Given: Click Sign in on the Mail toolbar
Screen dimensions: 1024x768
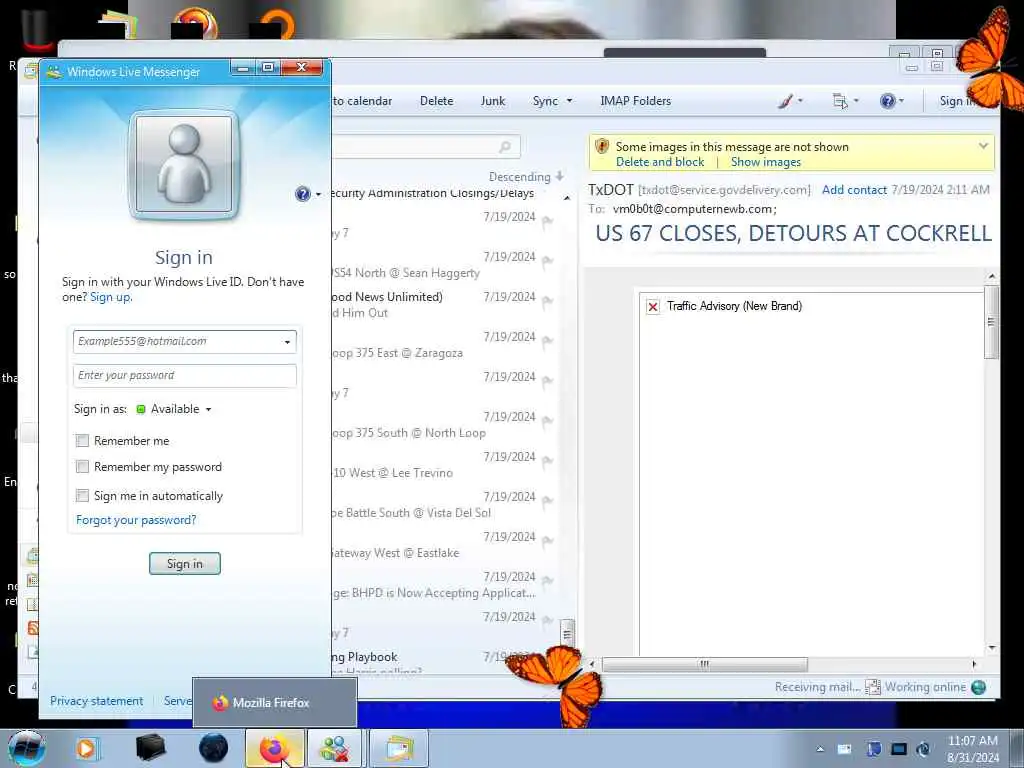Looking at the screenshot, I should [x=958, y=101].
